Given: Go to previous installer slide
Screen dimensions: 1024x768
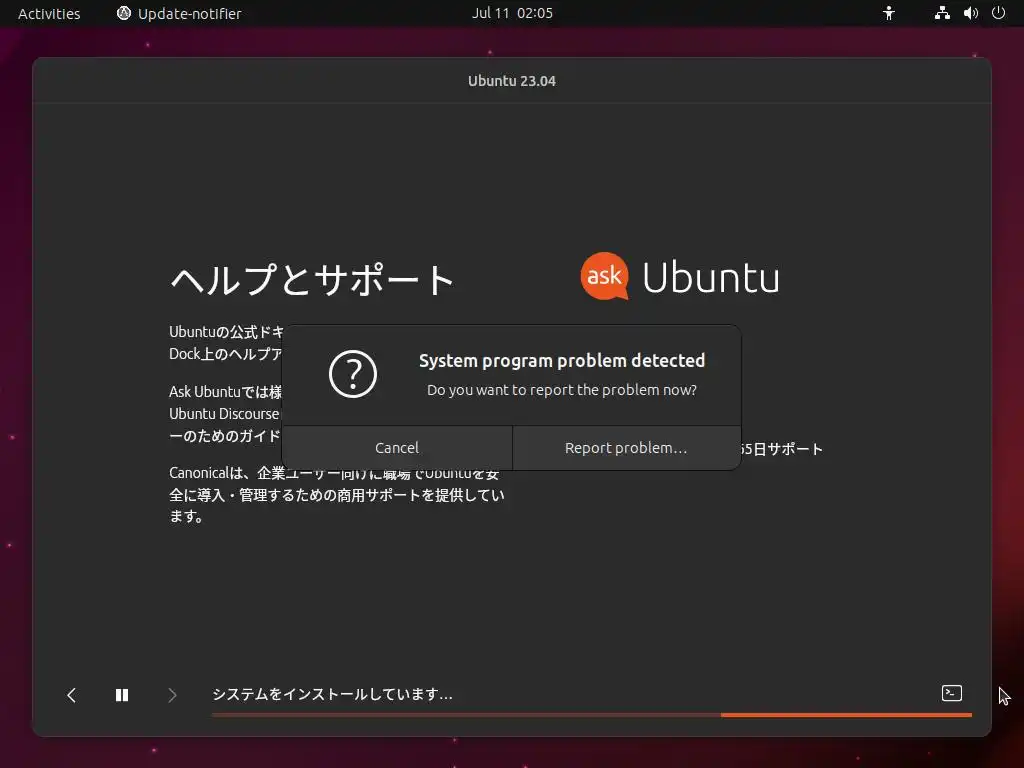Looking at the screenshot, I should pyautogui.click(x=72, y=695).
